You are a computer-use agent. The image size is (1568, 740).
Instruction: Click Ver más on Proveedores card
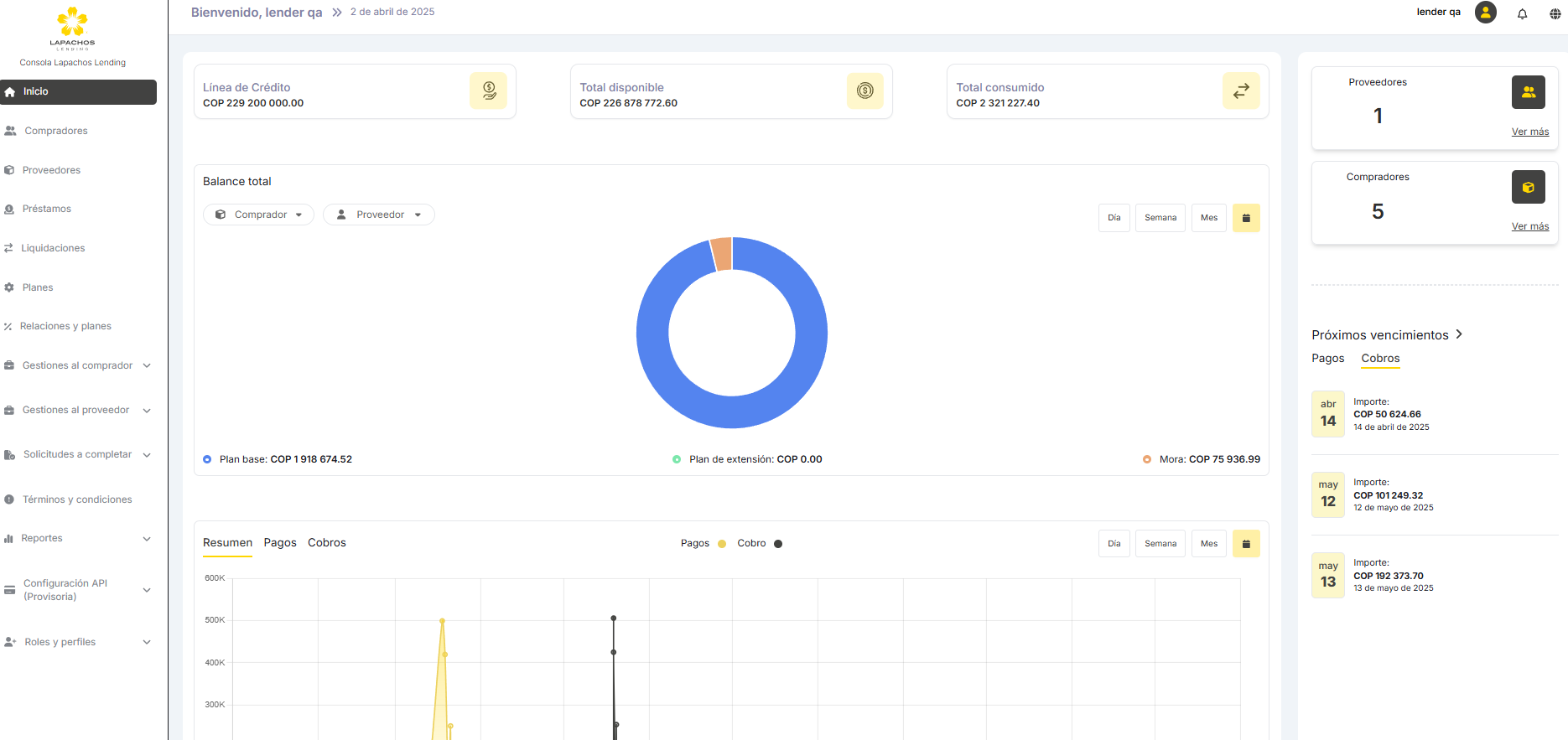tap(1529, 132)
